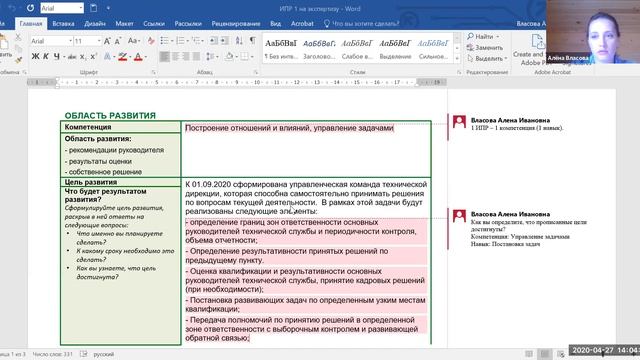The width and height of the screenshot is (640, 360).
Task: Apply the red font color
Action: click(x=138, y=57)
